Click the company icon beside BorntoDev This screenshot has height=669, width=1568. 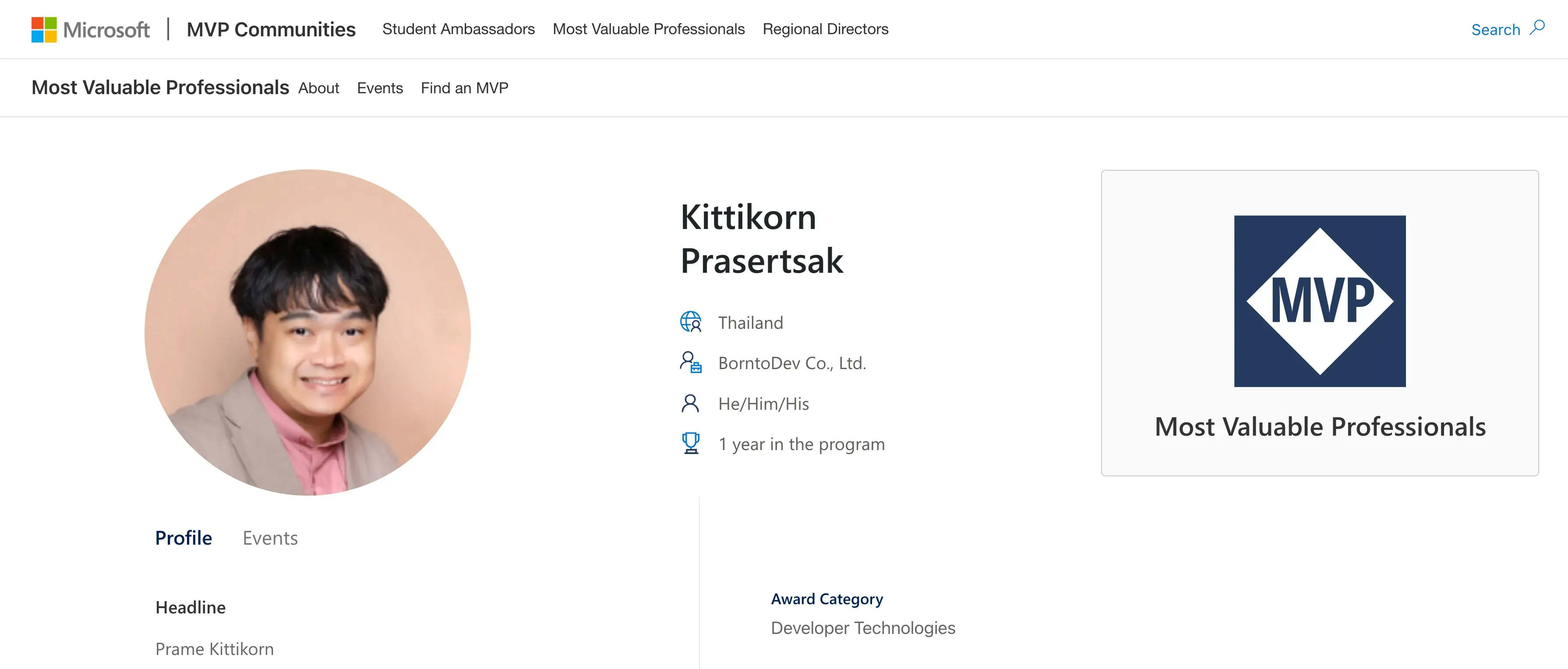pos(690,362)
